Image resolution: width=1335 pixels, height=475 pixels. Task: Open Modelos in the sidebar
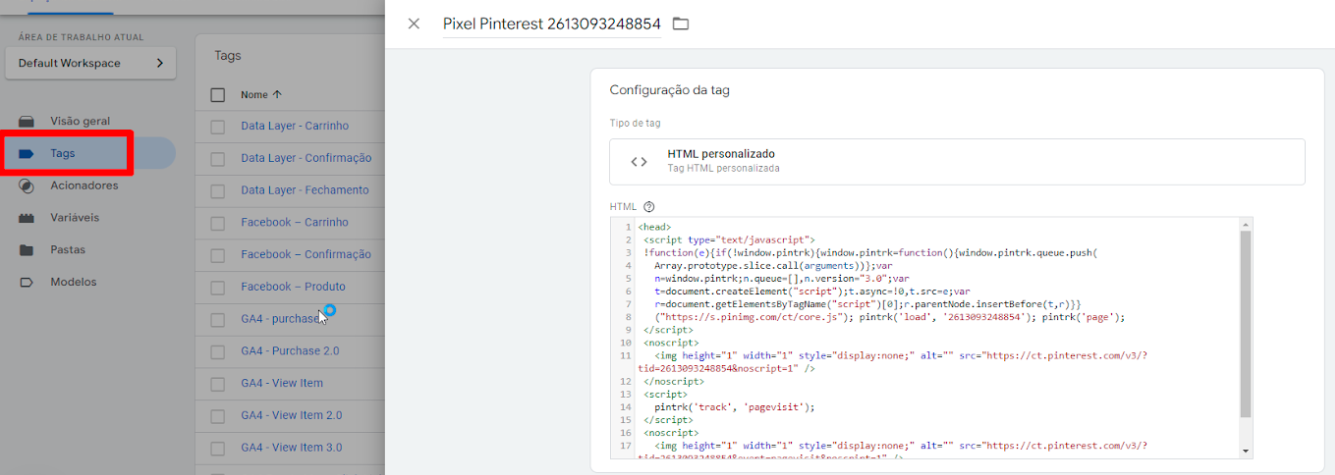click(x=74, y=282)
